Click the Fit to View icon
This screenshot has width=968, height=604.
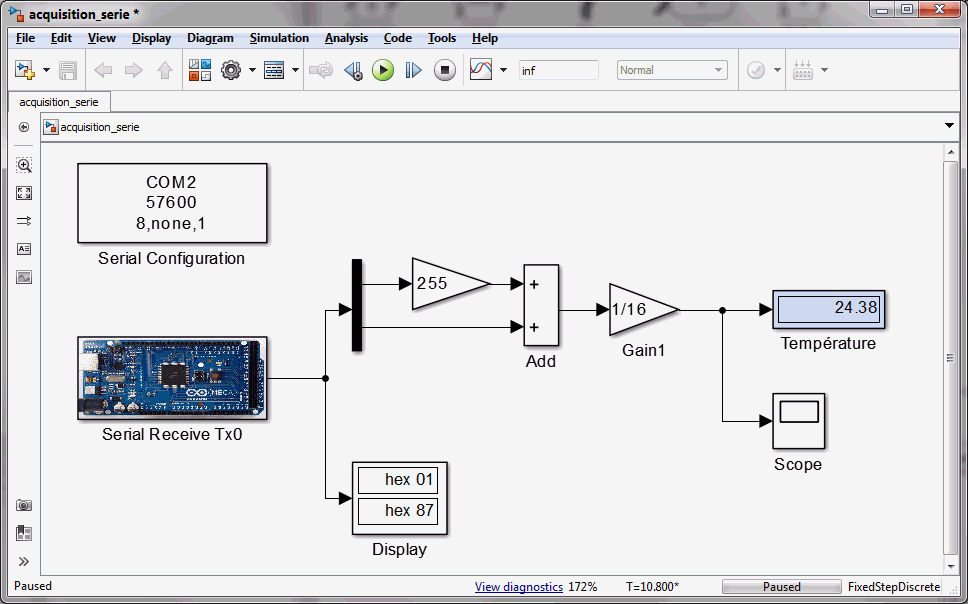24,193
